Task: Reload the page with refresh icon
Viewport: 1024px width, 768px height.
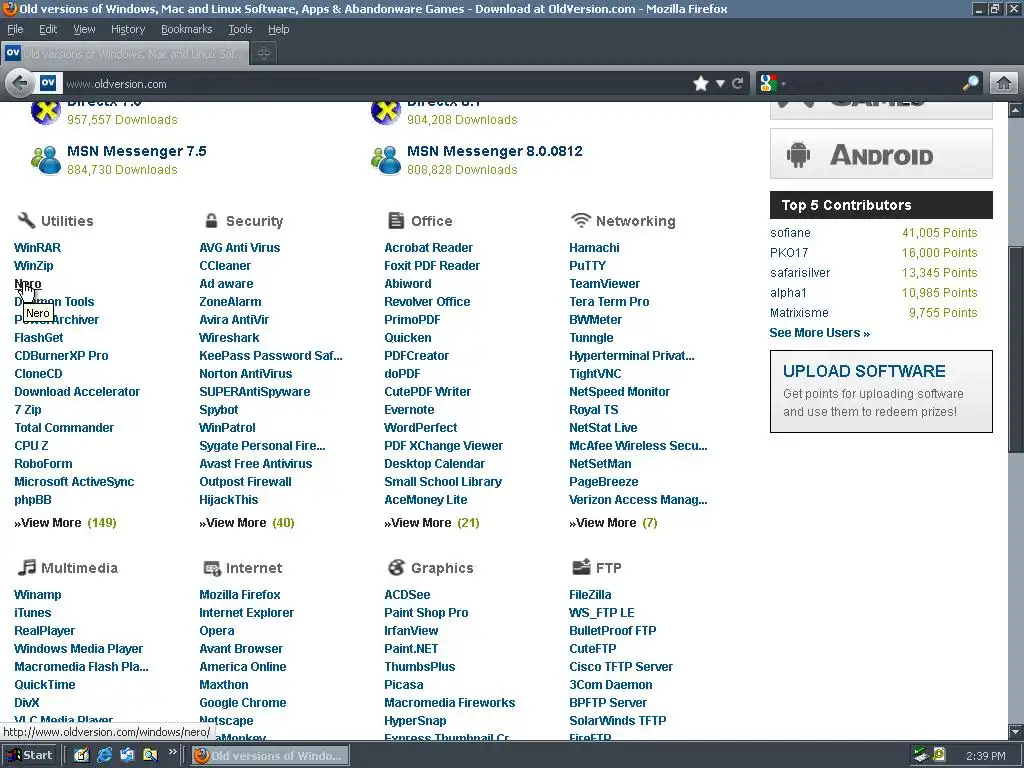Action: pos(738,84)
